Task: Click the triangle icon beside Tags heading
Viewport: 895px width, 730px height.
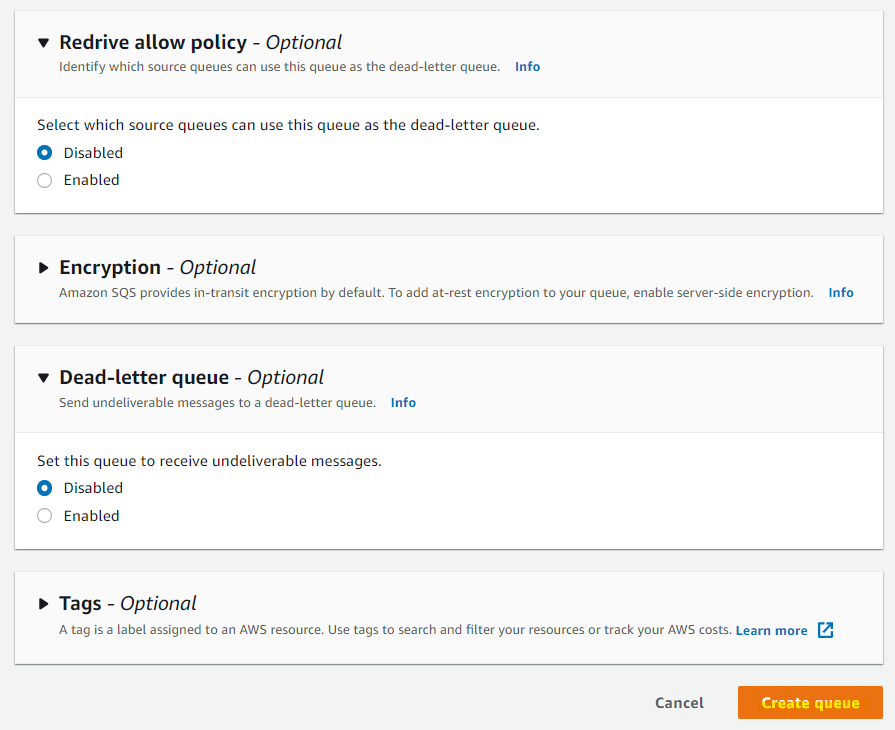Action: (43, 603)
